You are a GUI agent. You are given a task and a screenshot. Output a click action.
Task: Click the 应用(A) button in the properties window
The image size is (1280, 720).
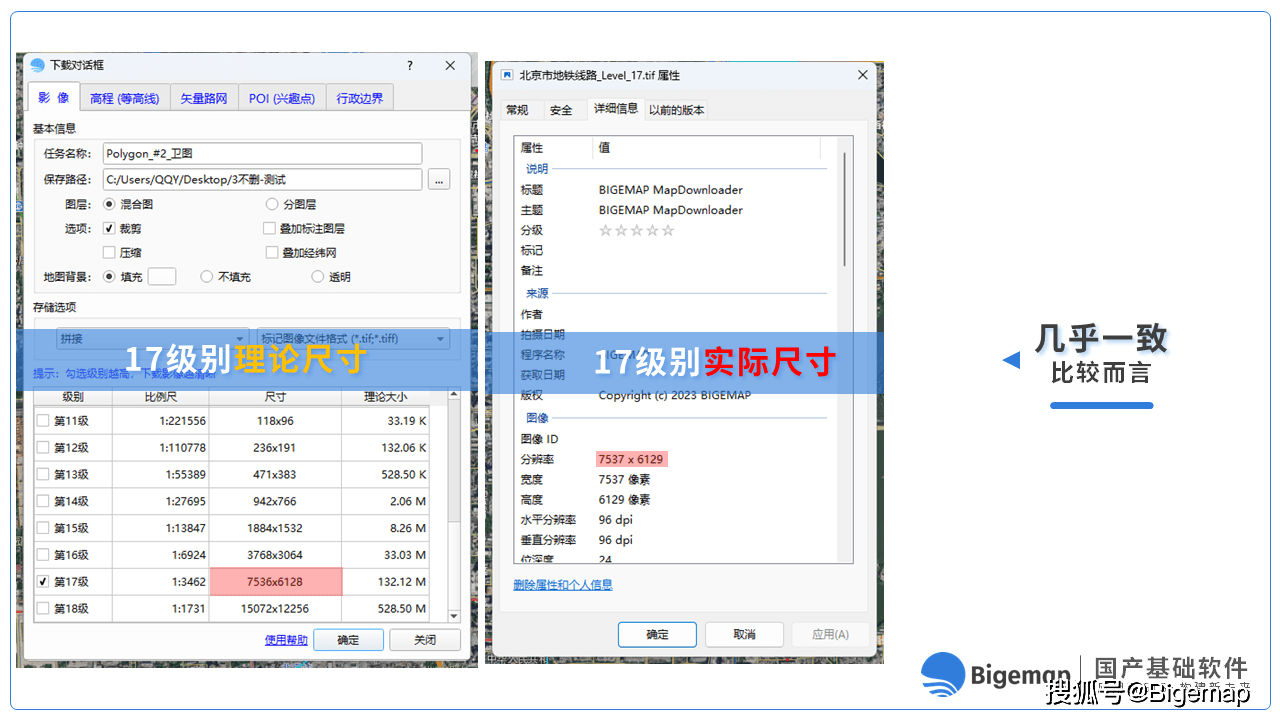[x=830, y=634]
